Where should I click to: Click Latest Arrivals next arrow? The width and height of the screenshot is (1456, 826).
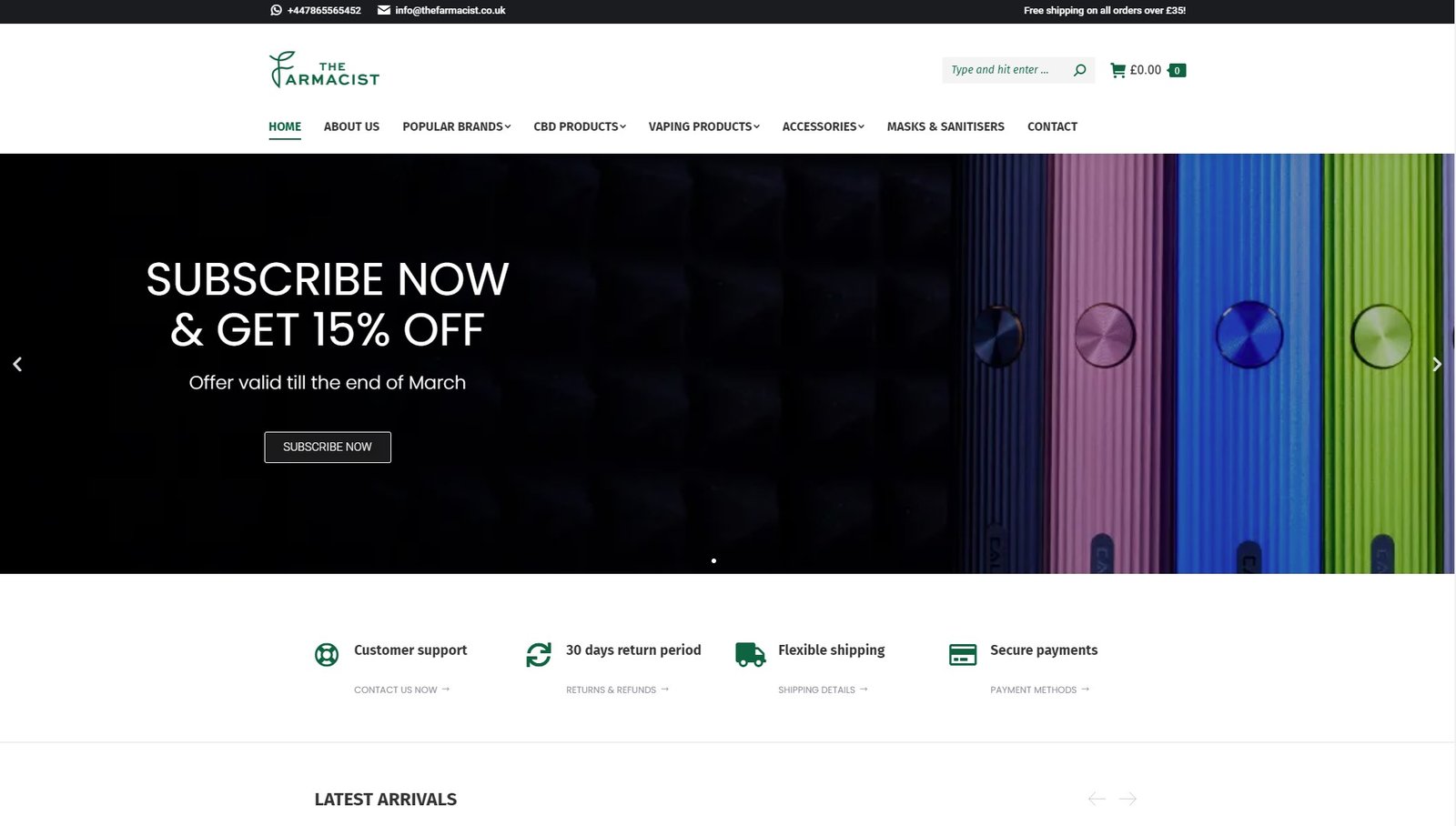click(1127, 799)
